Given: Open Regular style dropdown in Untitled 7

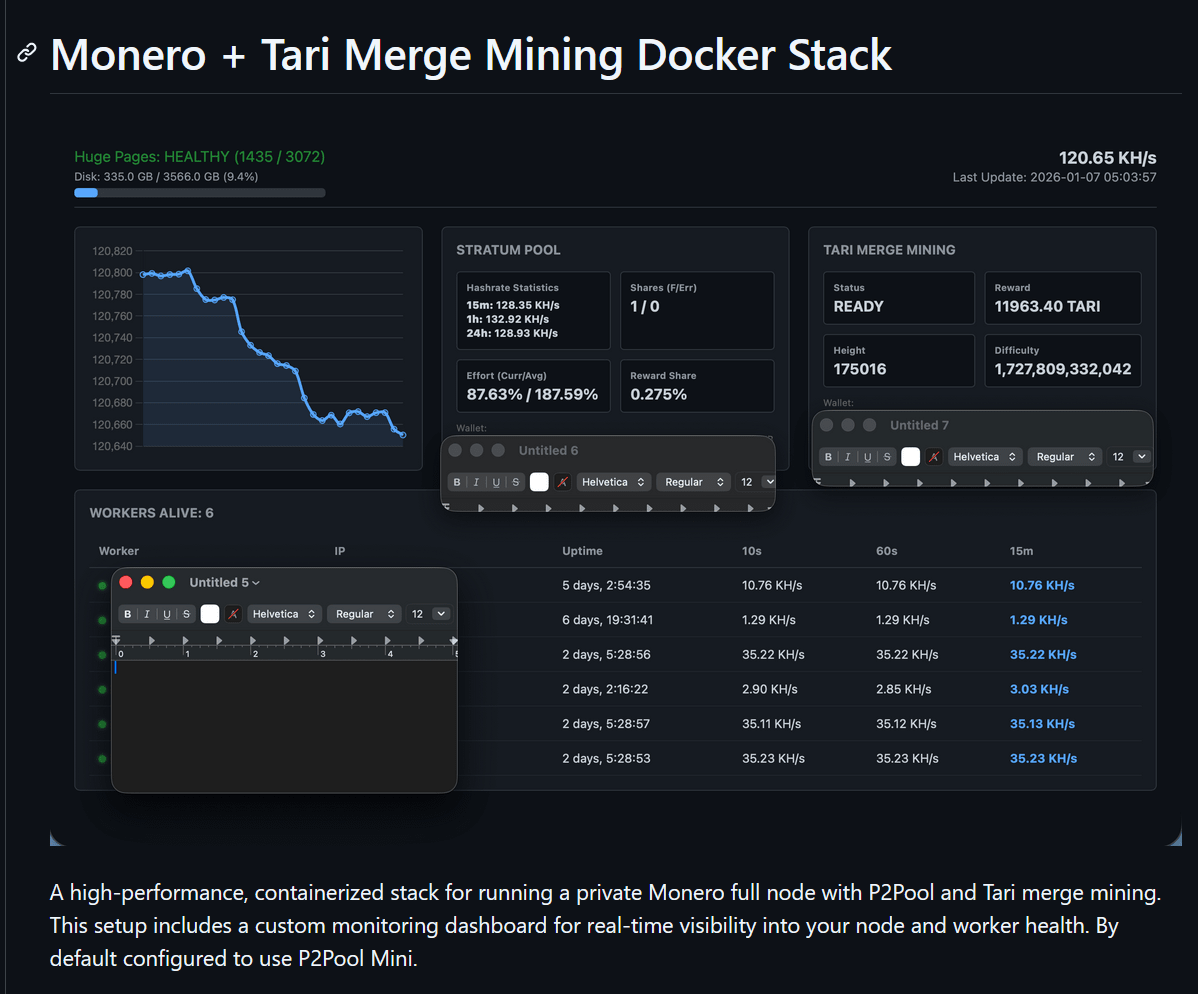Looking at the screenshot, I should (x=1065, y=457).
